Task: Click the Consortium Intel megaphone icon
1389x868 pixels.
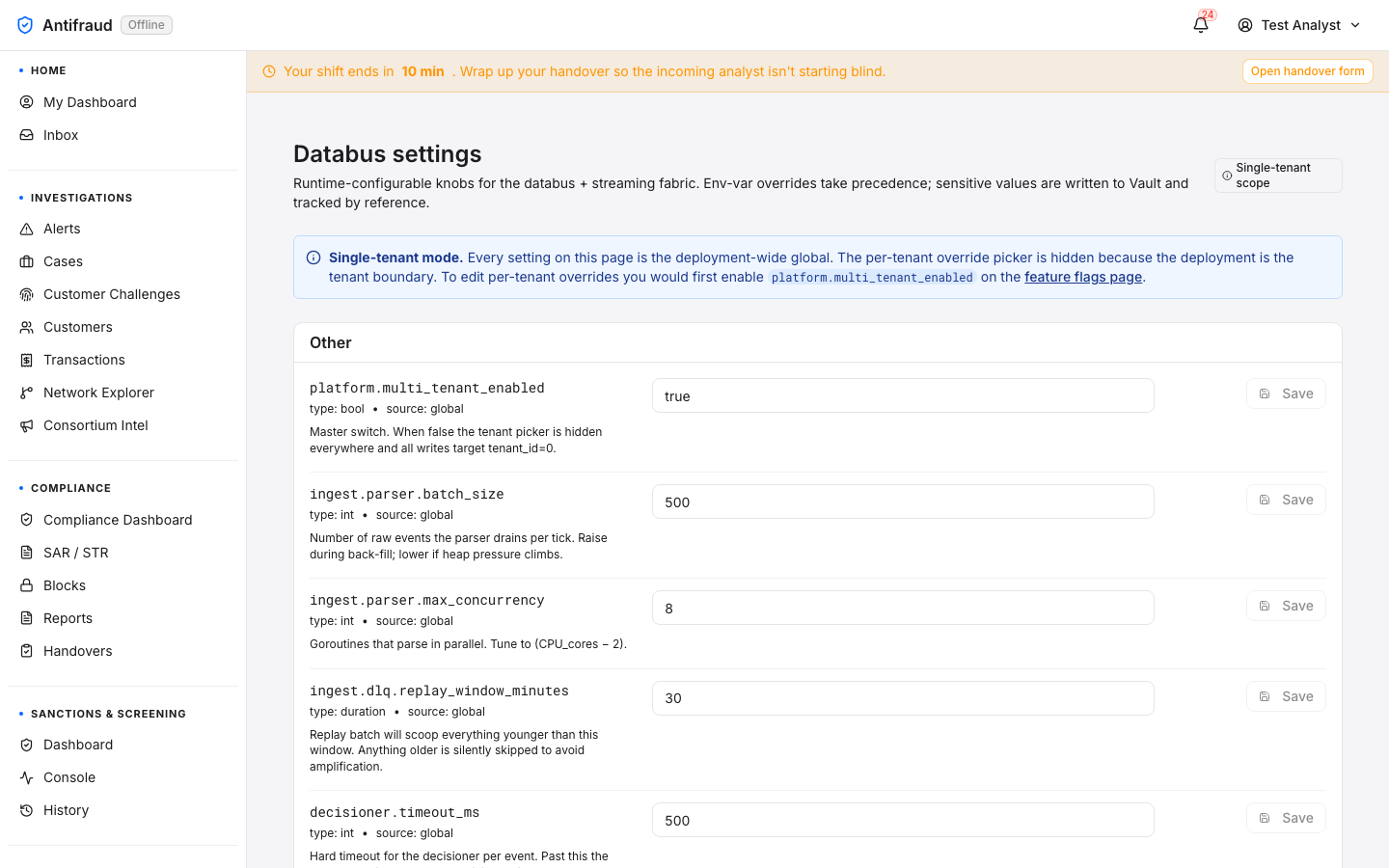Action: coord(27,425)
